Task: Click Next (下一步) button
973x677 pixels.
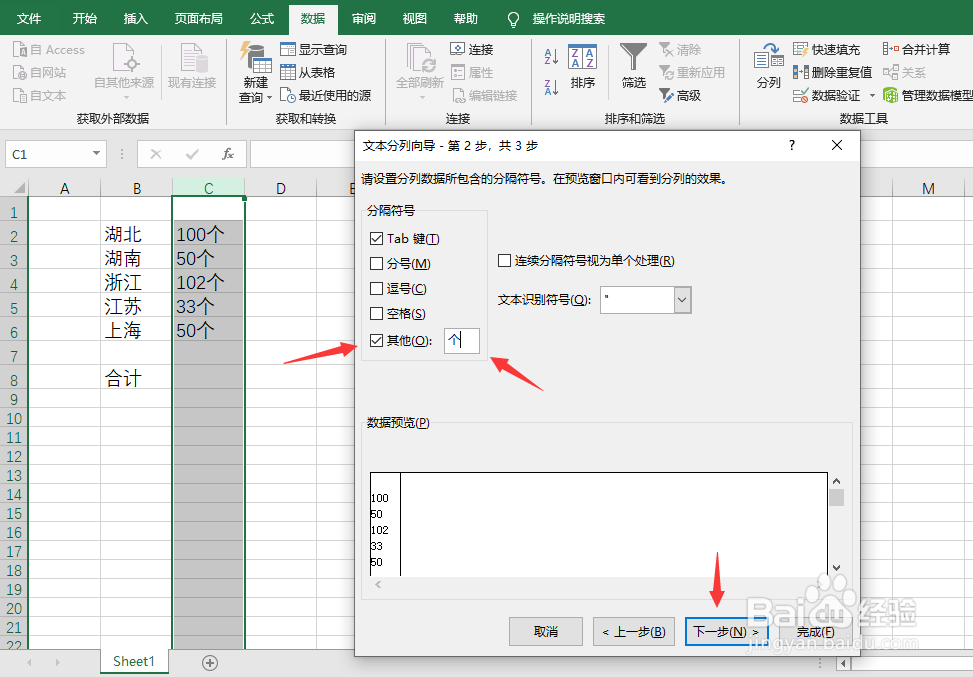Action: pyautogui.click(x=726, y=632)
